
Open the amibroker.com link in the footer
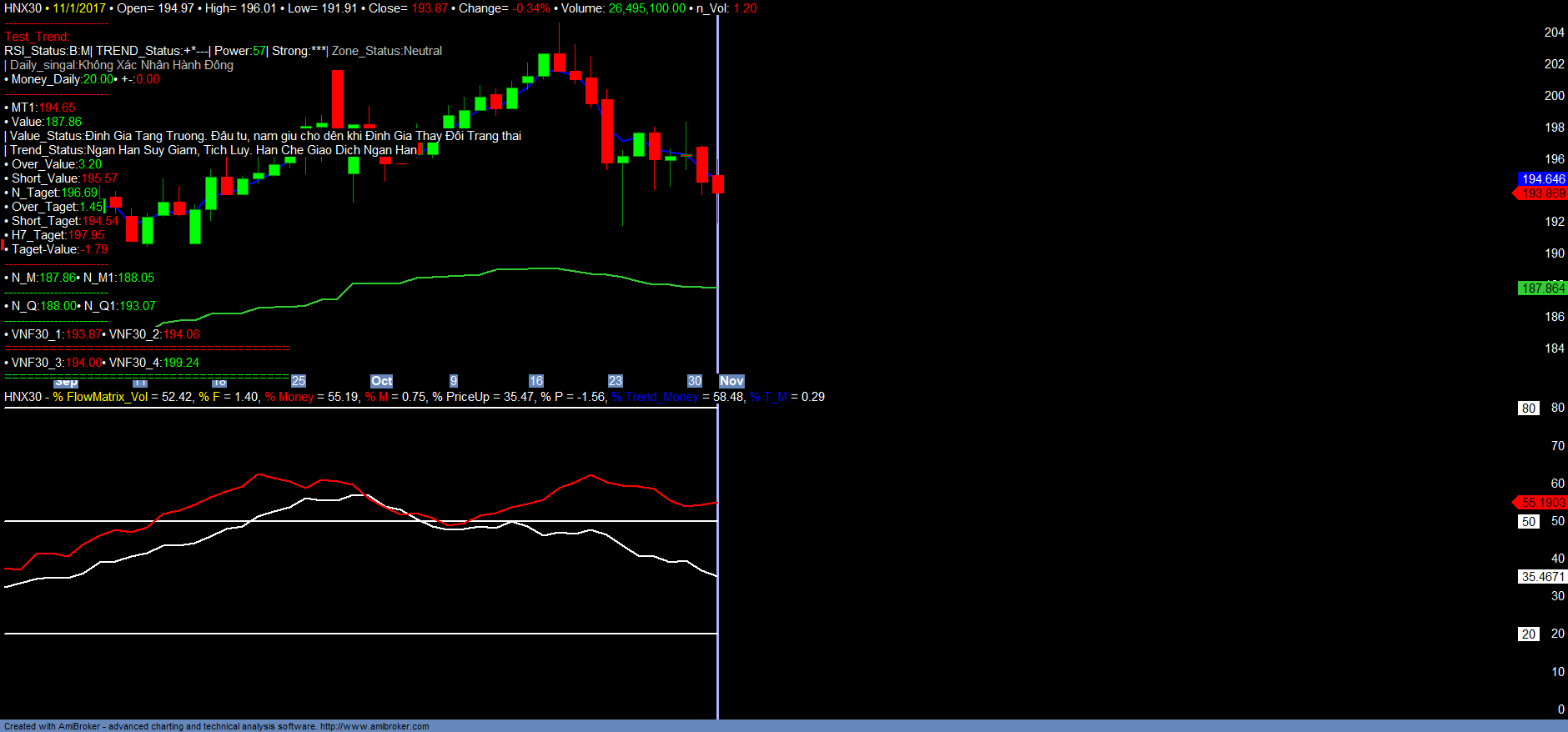point(374,726)
